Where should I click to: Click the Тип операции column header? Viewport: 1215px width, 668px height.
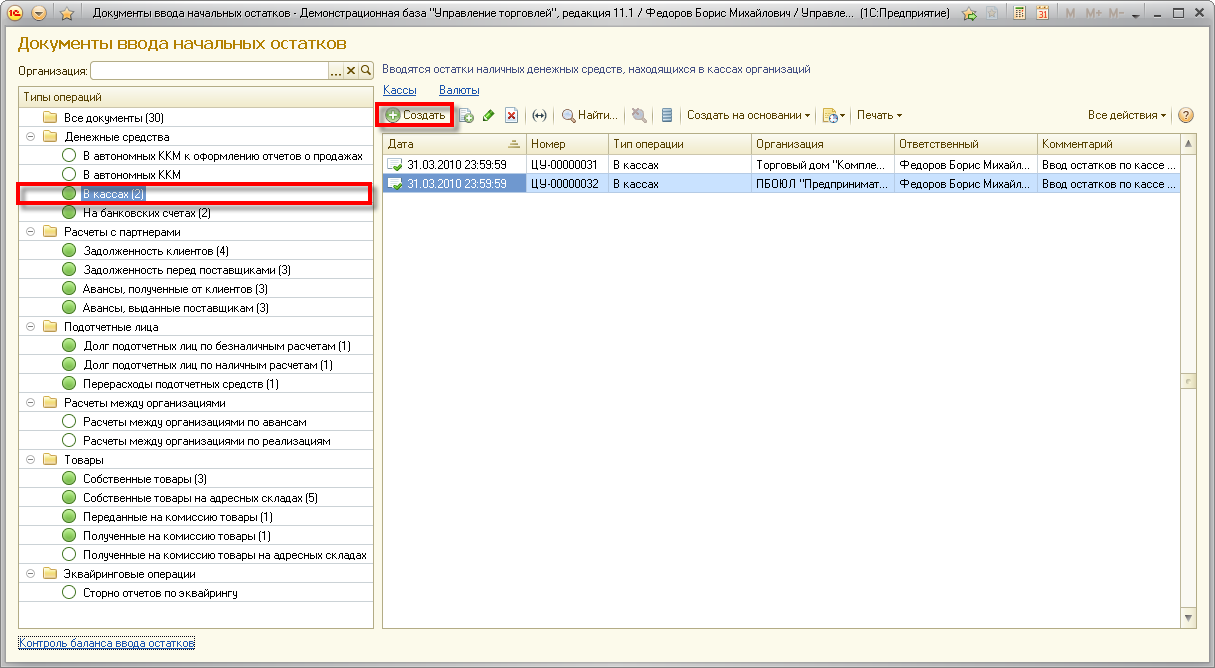point(680,144)
